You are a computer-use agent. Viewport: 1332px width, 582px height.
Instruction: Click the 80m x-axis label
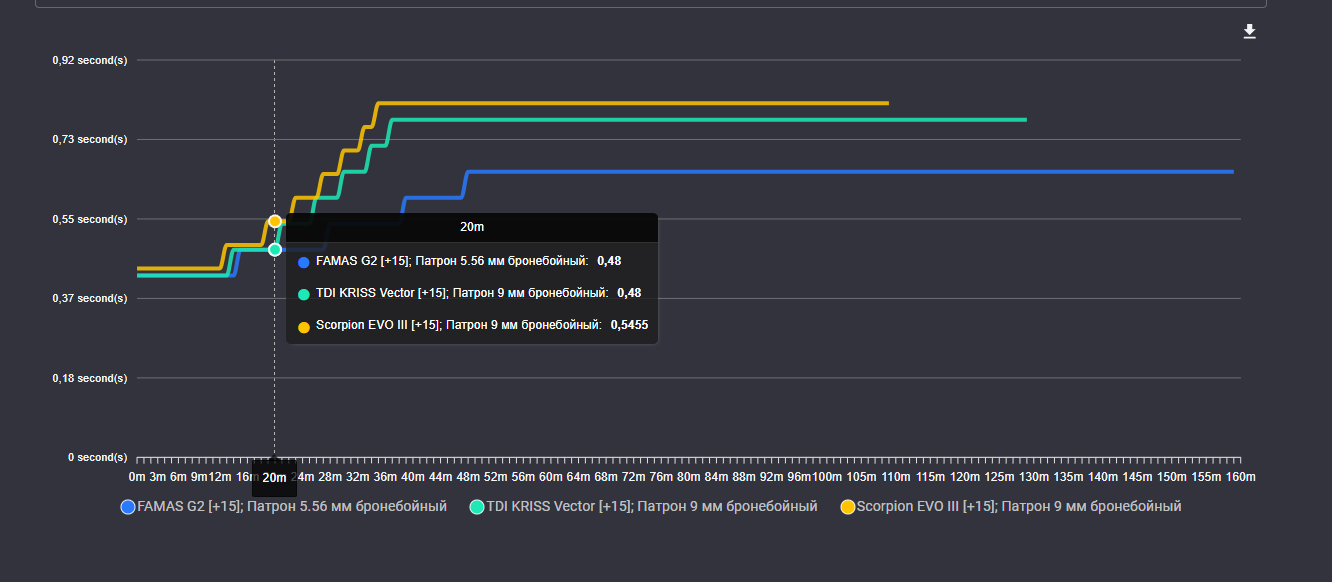pyautogui.click(x=689, y=476)
